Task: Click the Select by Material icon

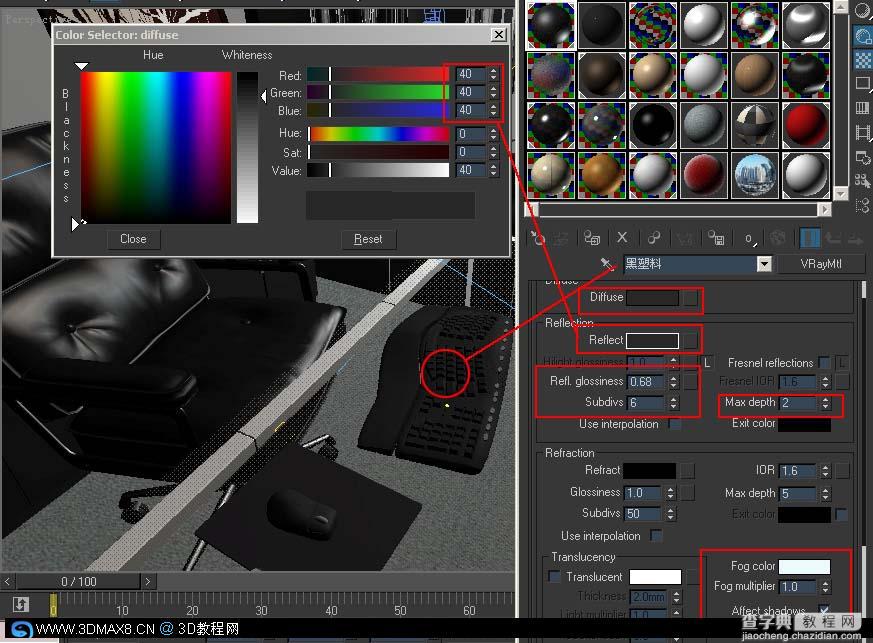Action: point(862,180)
